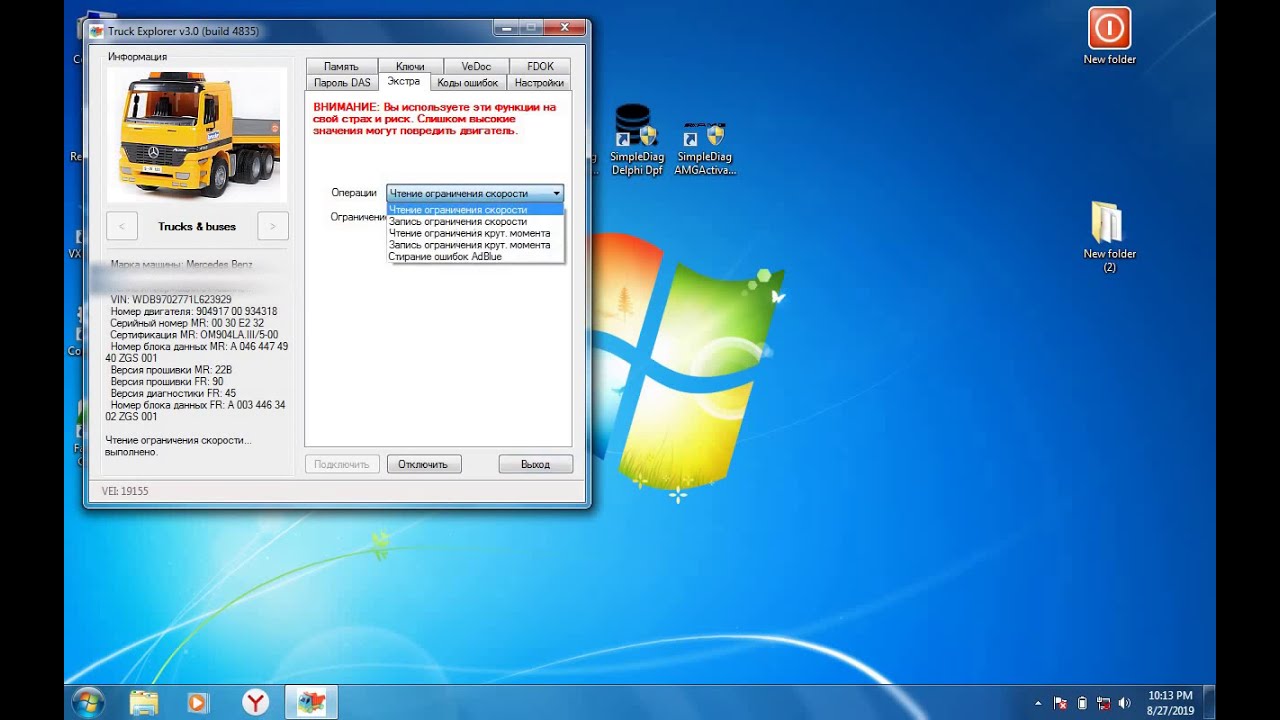Launch Yandex Browser from taskbar
This screenshot has width=1280, height=720.
coord(256,702)
